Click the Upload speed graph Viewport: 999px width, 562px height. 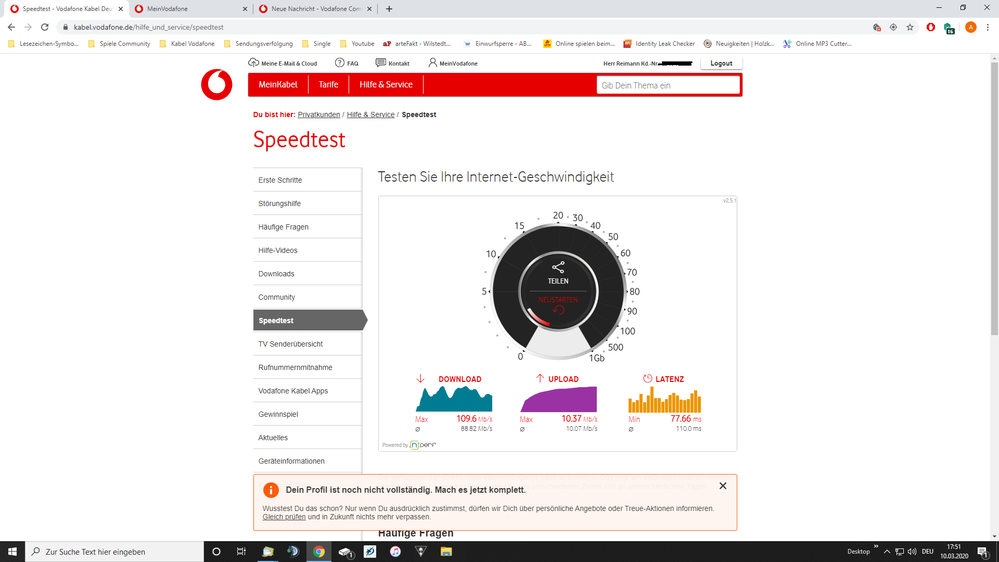pyautogui.click(x=559, y=399)
